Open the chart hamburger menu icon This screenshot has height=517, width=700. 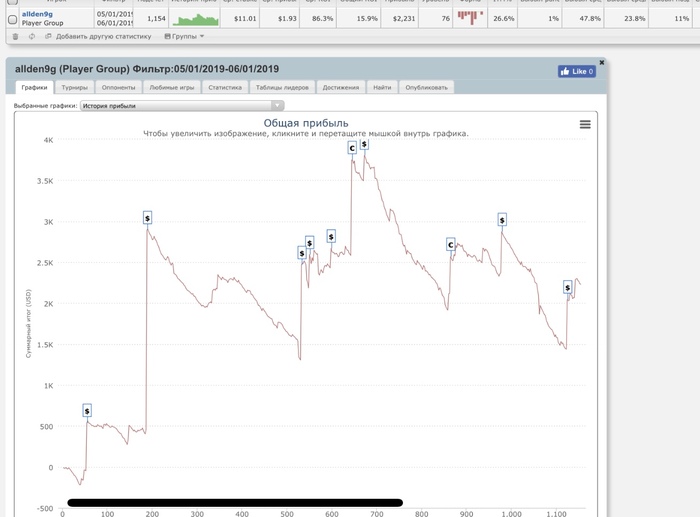coord(585,125)
